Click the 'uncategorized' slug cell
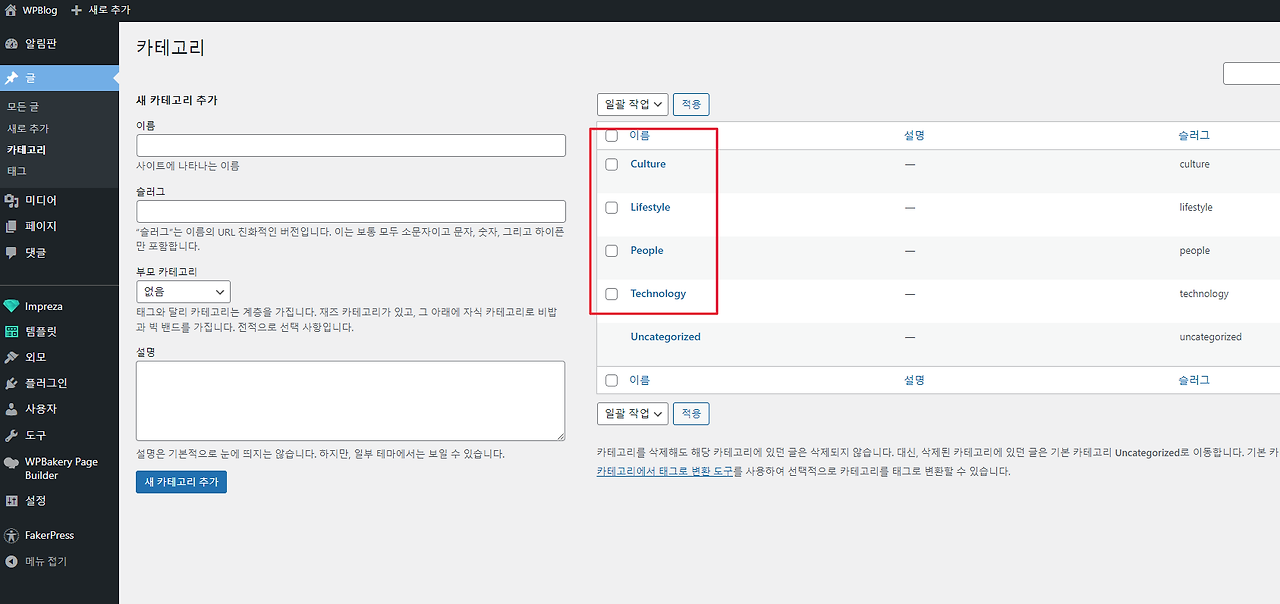 pyautogui.click(x=1210, y=337)
